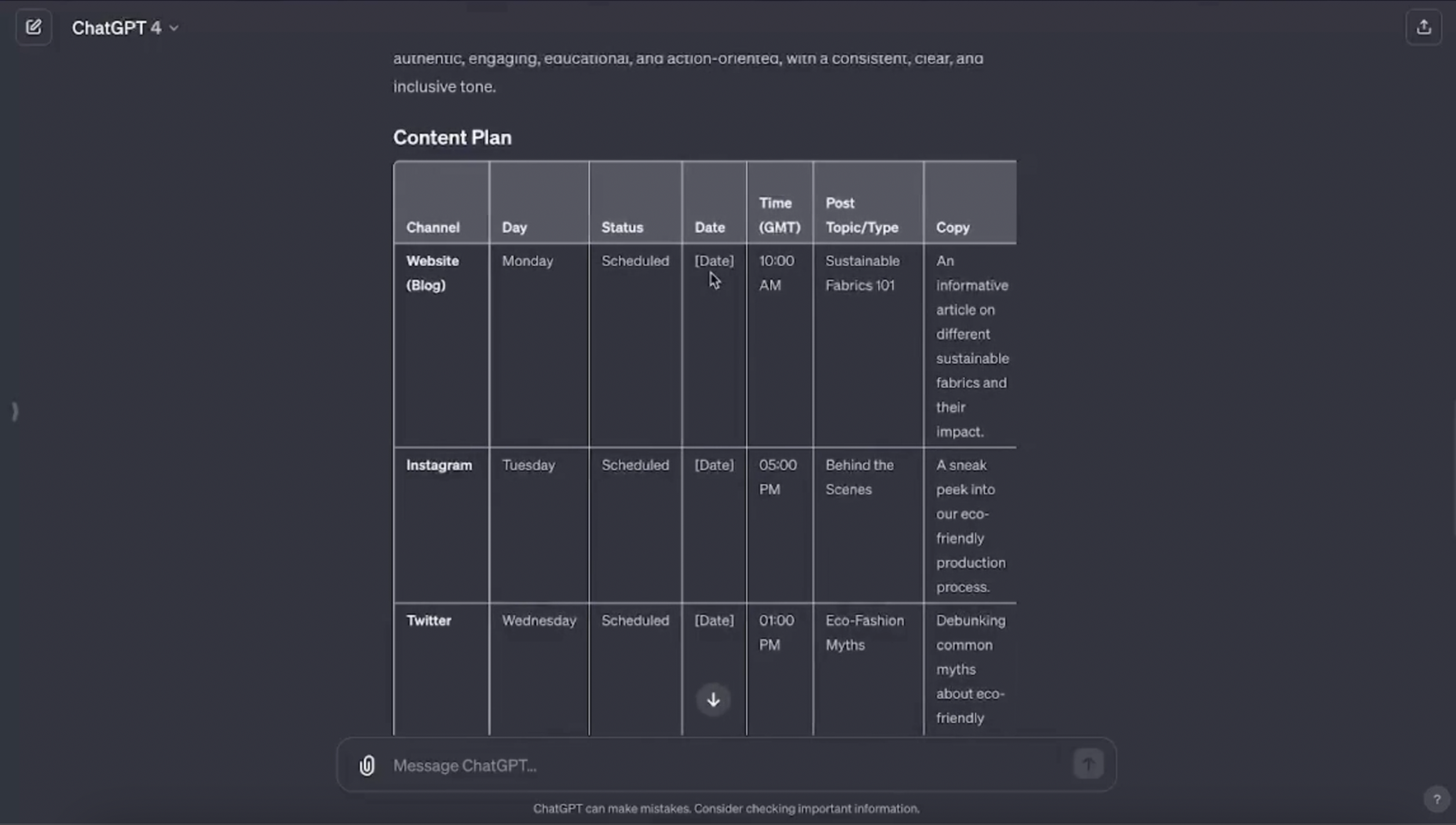Screen dimensions: 1456x825
Task: Click the Time (GMT) column header
Action: pos(780,215)
